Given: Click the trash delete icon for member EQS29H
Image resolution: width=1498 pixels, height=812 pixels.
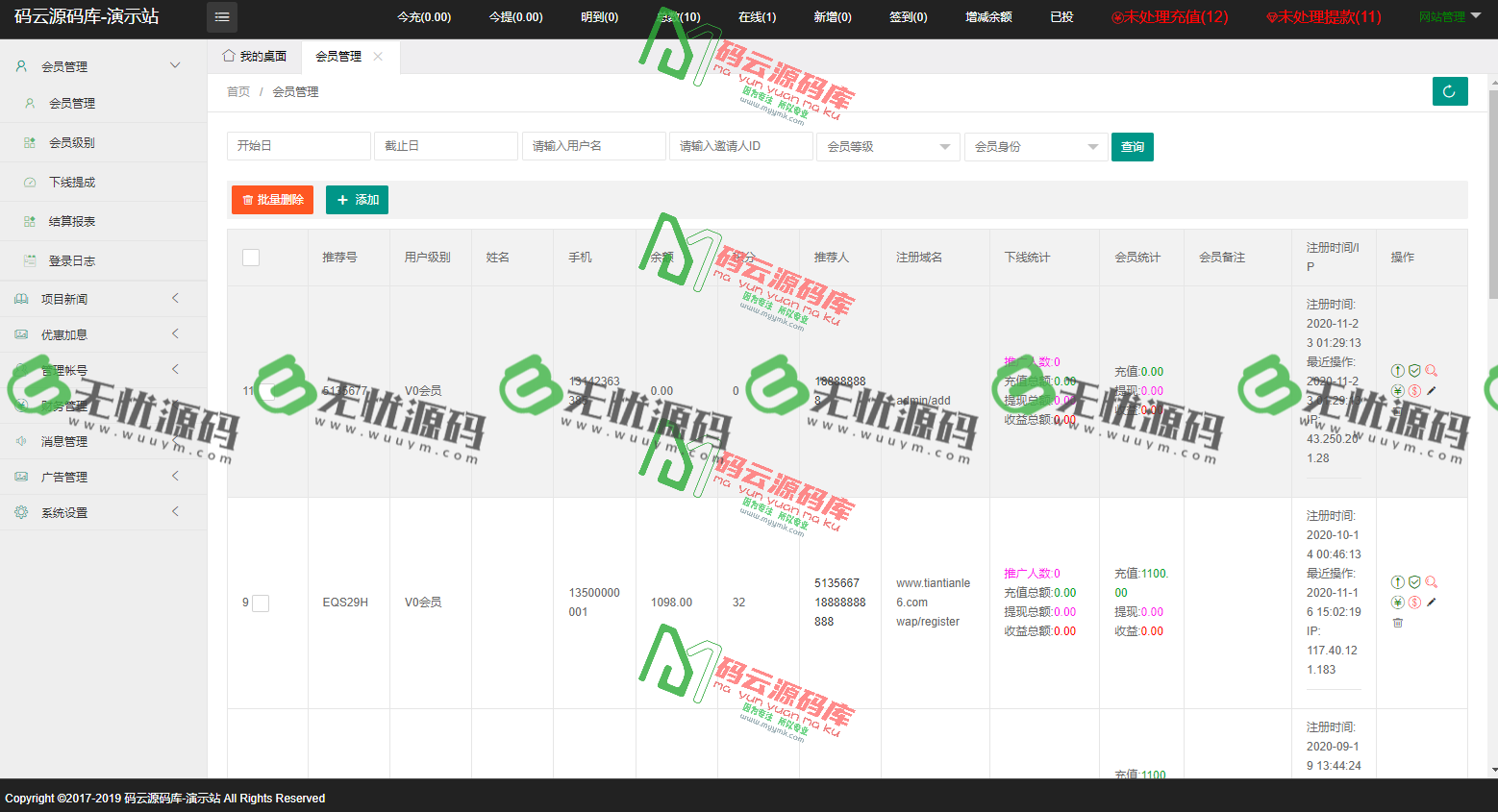Looking at the screenshot, I should (1397, 623).
